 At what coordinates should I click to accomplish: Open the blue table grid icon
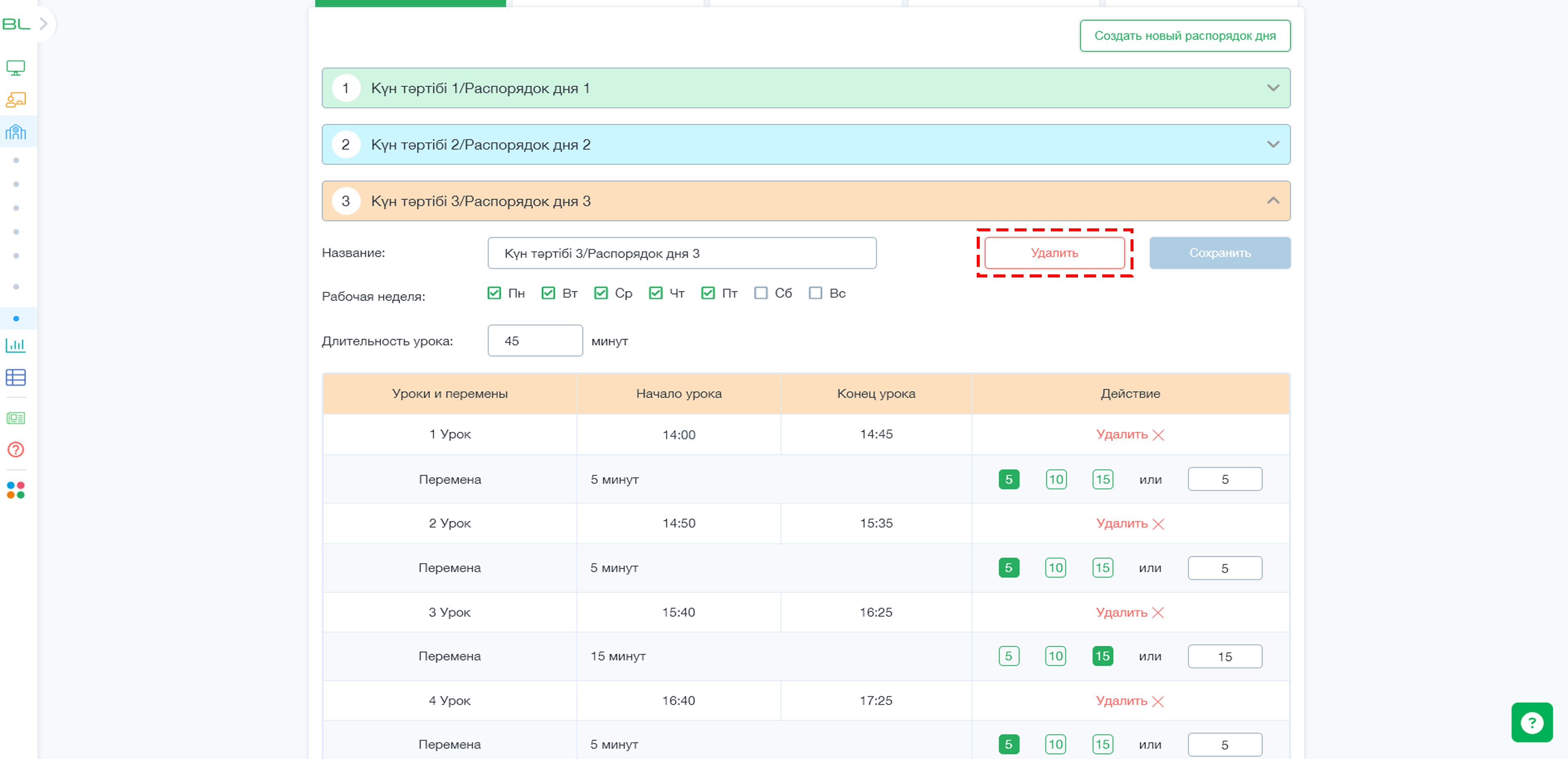[16, 378]
